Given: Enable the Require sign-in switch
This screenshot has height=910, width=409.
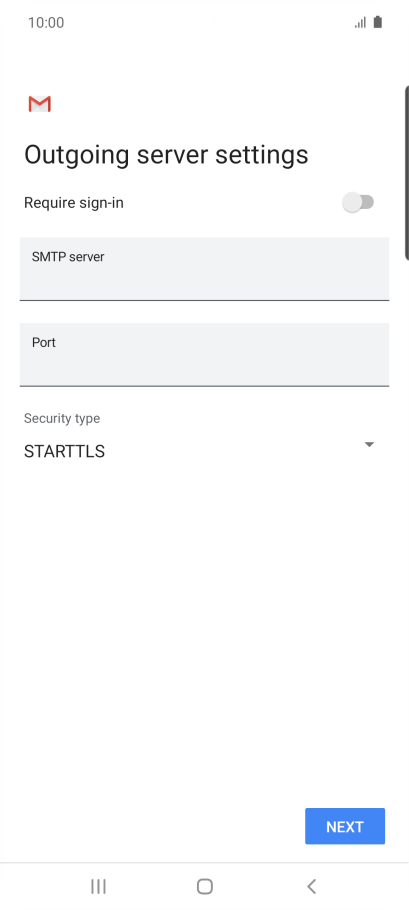Looking at the screenshot, I should pos(358,203).
